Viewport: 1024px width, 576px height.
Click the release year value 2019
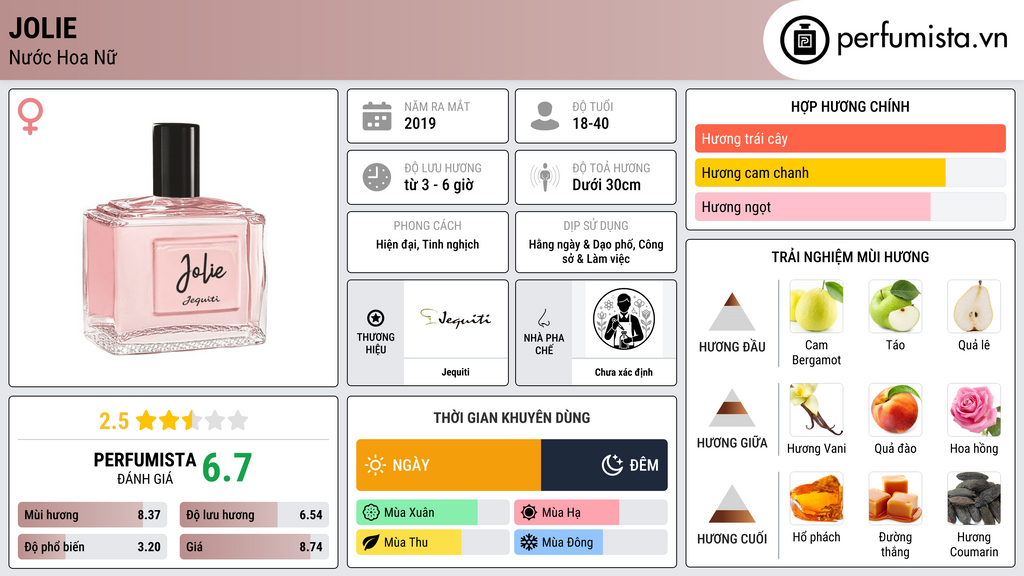point(420,123)
